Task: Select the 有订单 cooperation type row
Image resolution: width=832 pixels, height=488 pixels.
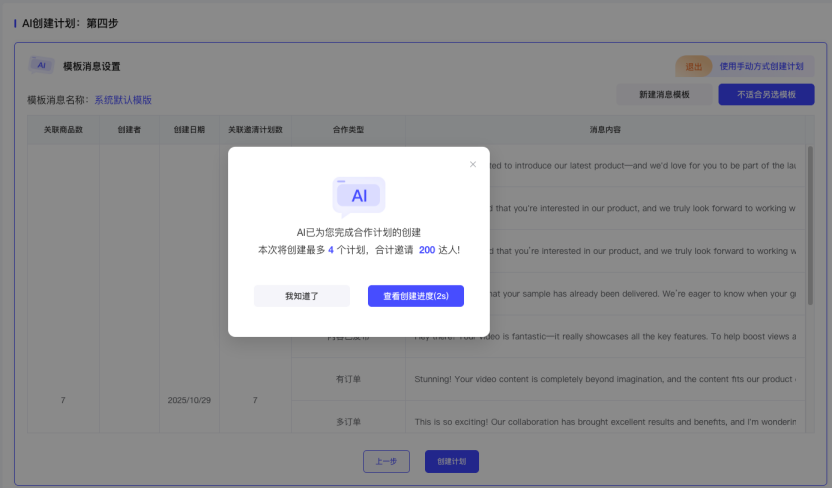Action: (348, 379)
